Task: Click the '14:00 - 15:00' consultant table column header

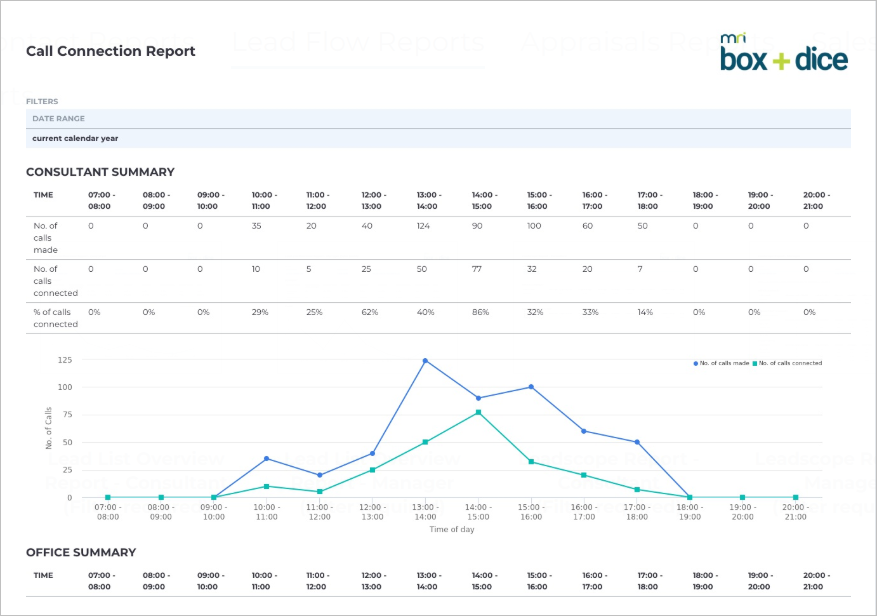Action: (x=484, y=200)
